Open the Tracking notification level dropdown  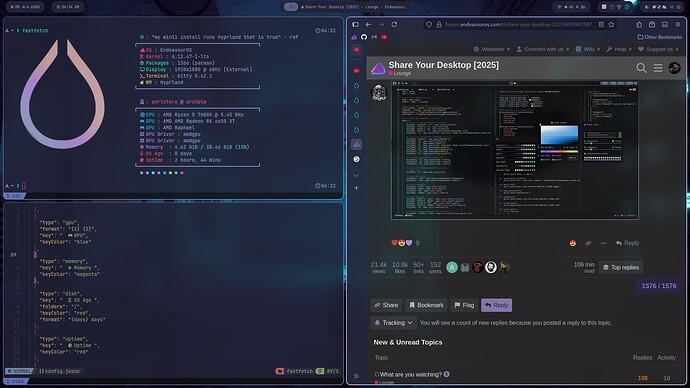(x=394, y=323)
